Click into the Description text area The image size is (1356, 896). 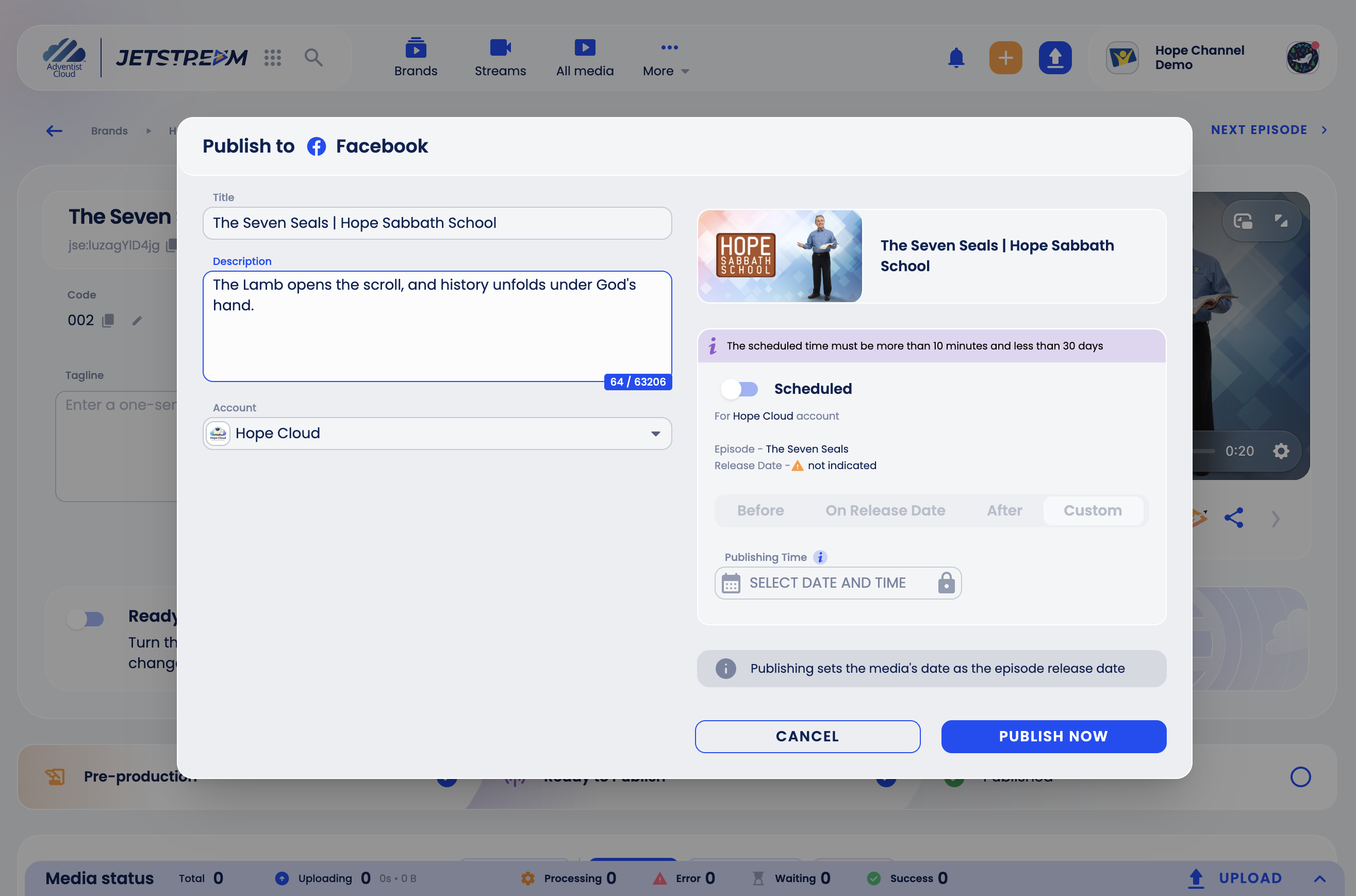pos(437,326)
